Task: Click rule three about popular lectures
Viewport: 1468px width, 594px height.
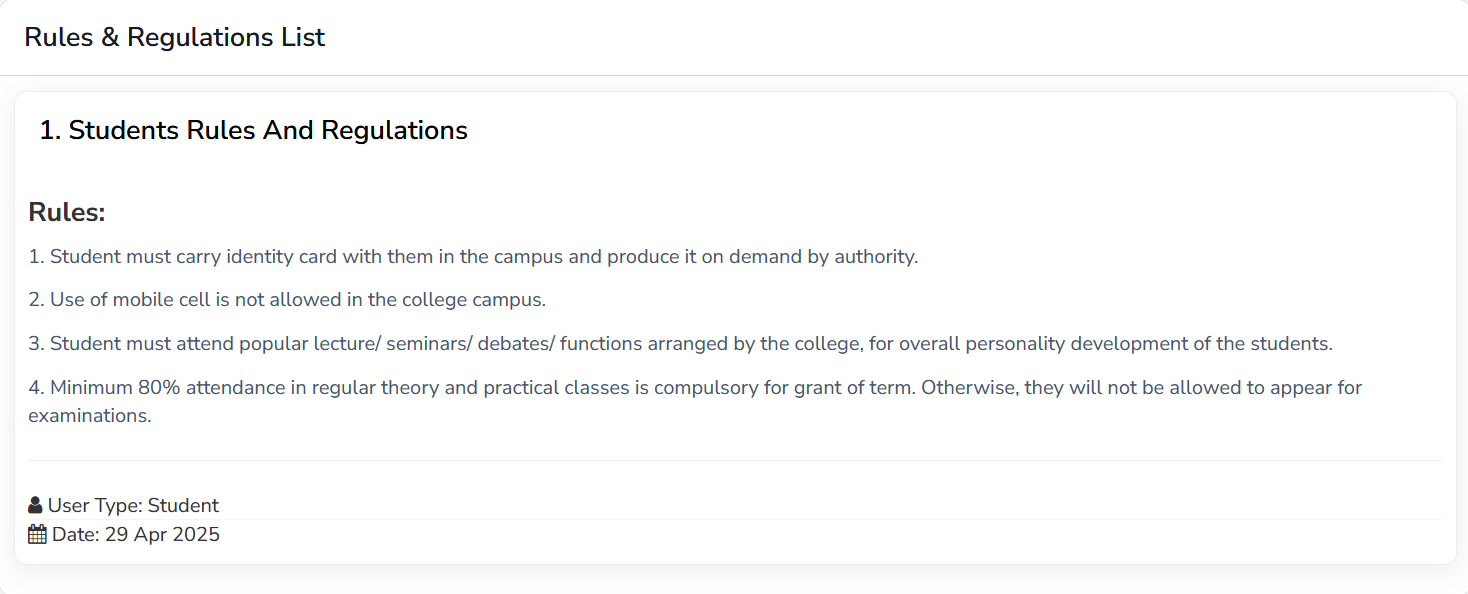Action: pyautogui.click(x=680, y=343)
